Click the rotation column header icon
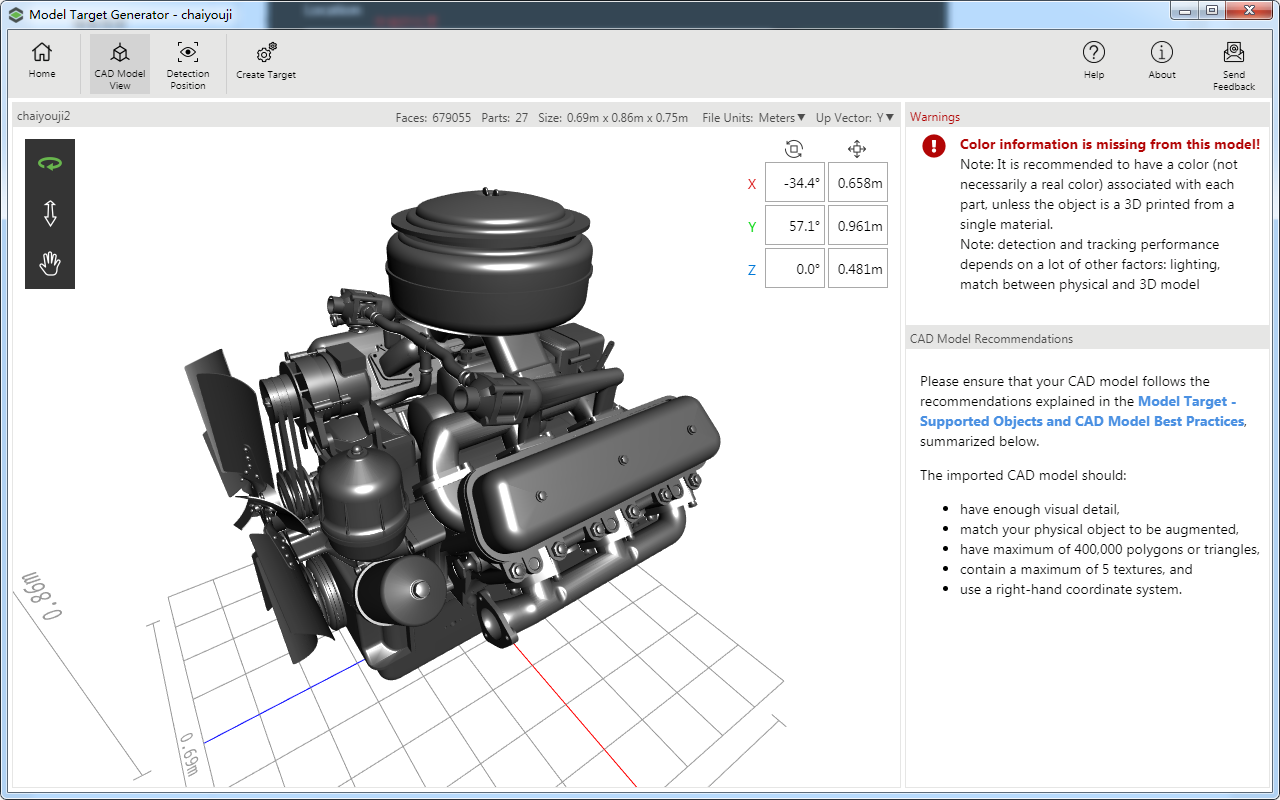This screenshot has height=800, width=1280. pos(794,149)
